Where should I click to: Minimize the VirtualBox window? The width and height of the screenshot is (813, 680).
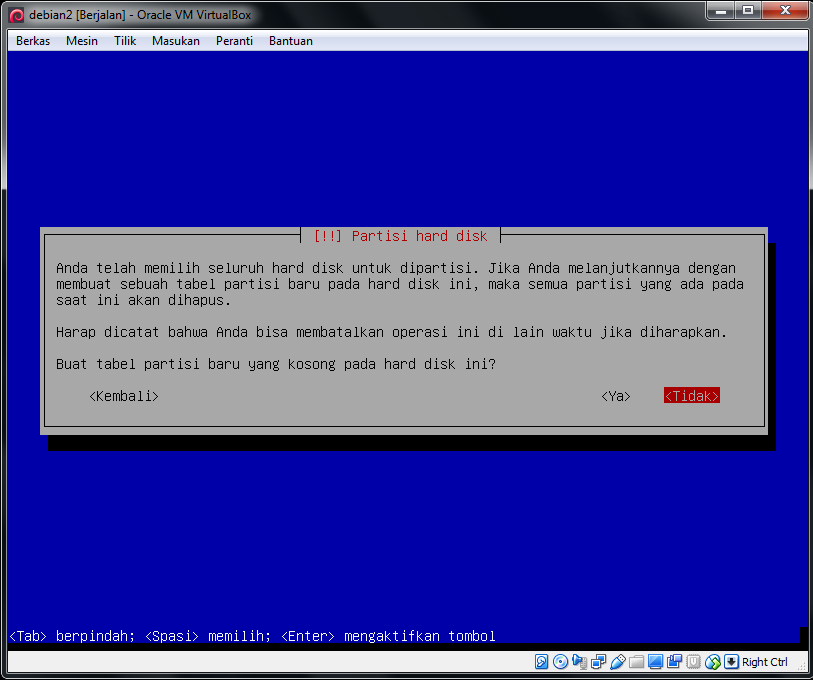coord(721,10)
